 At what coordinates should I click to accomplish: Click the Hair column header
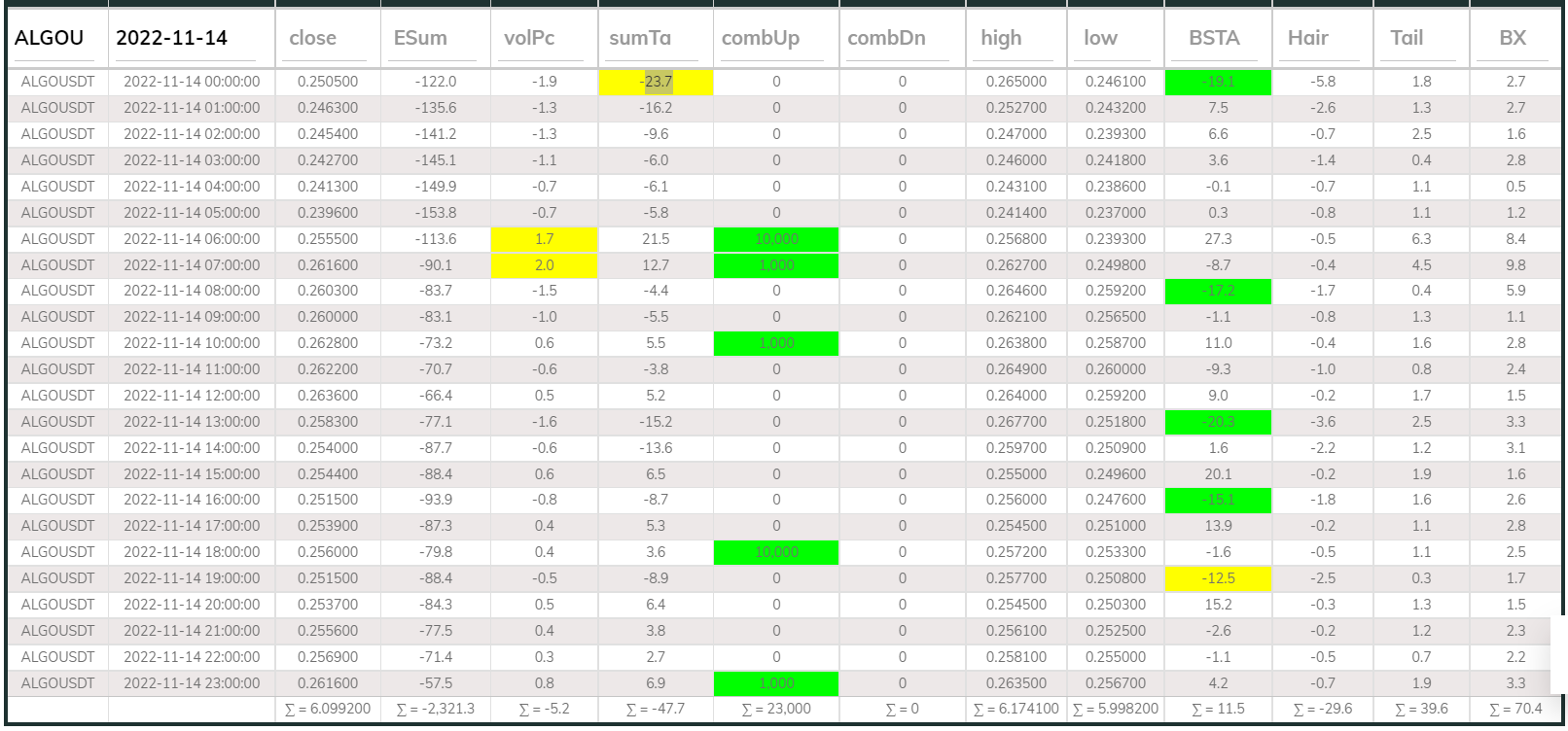coord(1308,38)
